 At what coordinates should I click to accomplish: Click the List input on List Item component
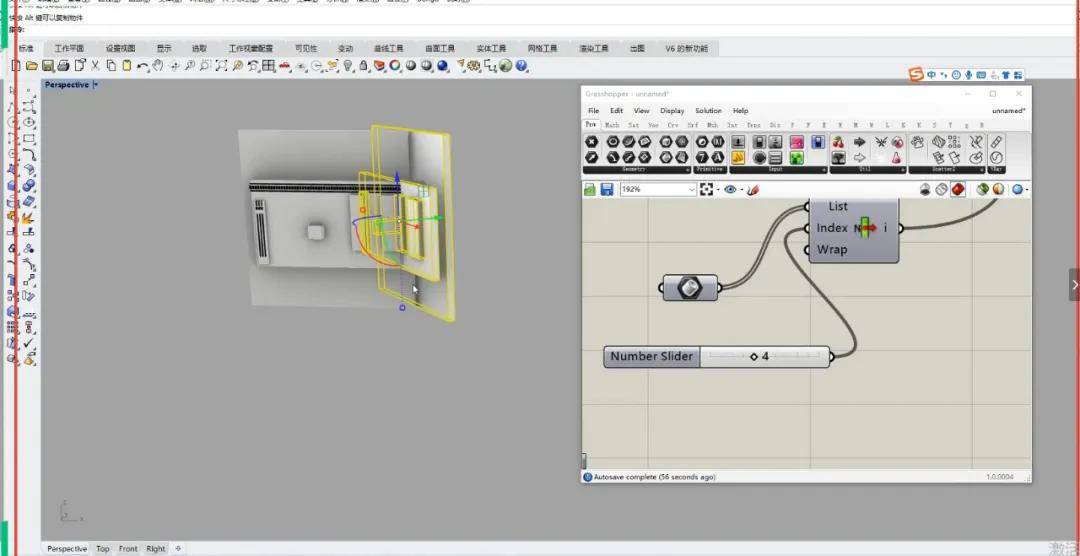tap(838, 206)
